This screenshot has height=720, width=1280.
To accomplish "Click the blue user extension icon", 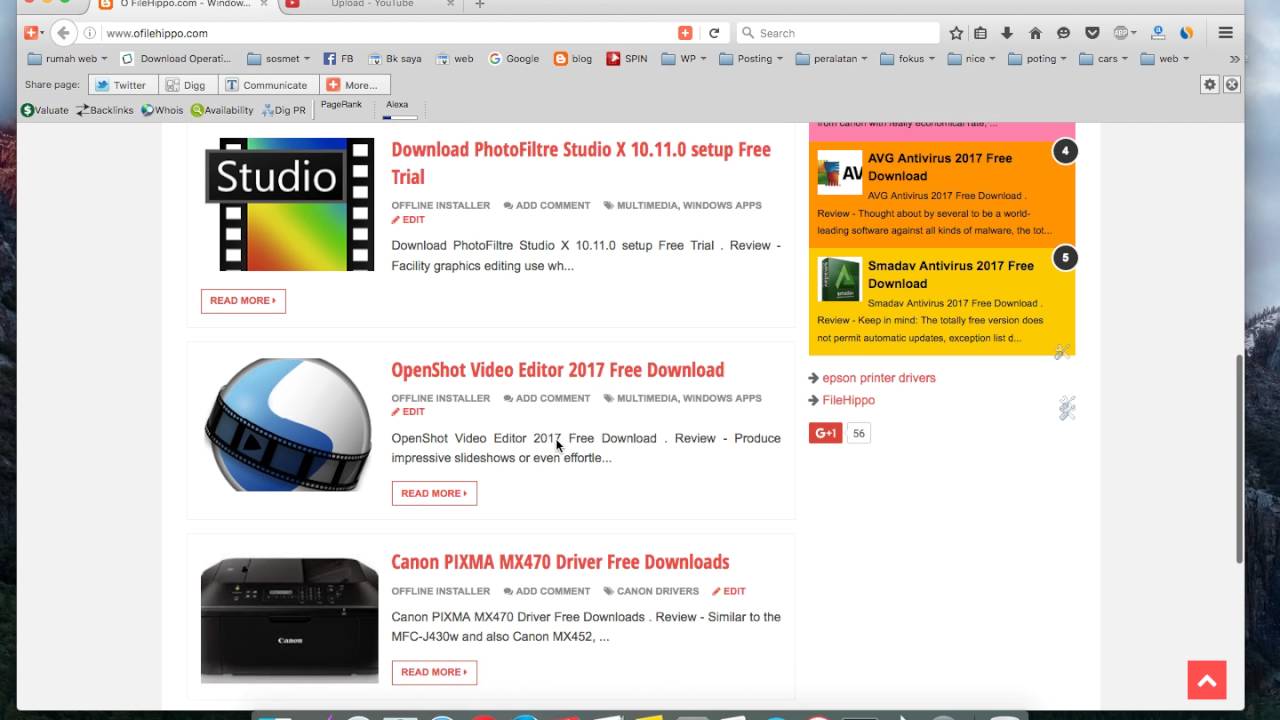I will [x=1158, y=33].
